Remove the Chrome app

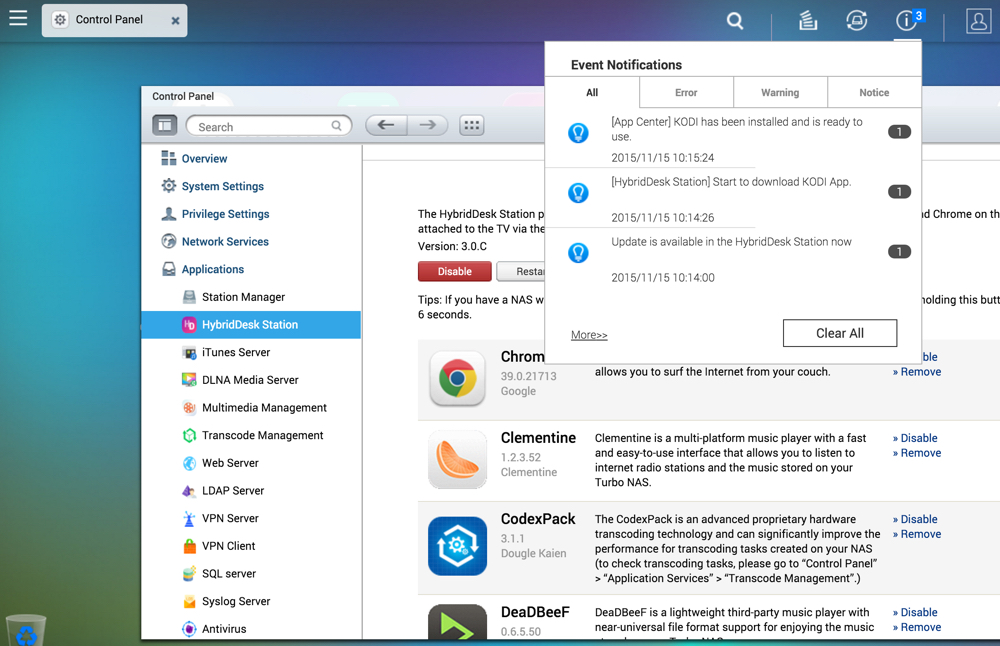917,372
